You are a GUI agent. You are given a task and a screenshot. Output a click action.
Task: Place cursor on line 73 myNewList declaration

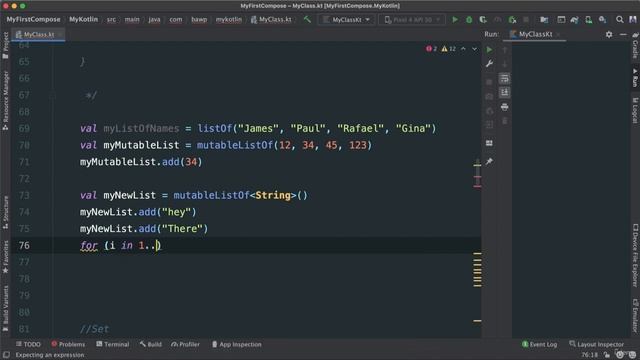tap(193, 196)
